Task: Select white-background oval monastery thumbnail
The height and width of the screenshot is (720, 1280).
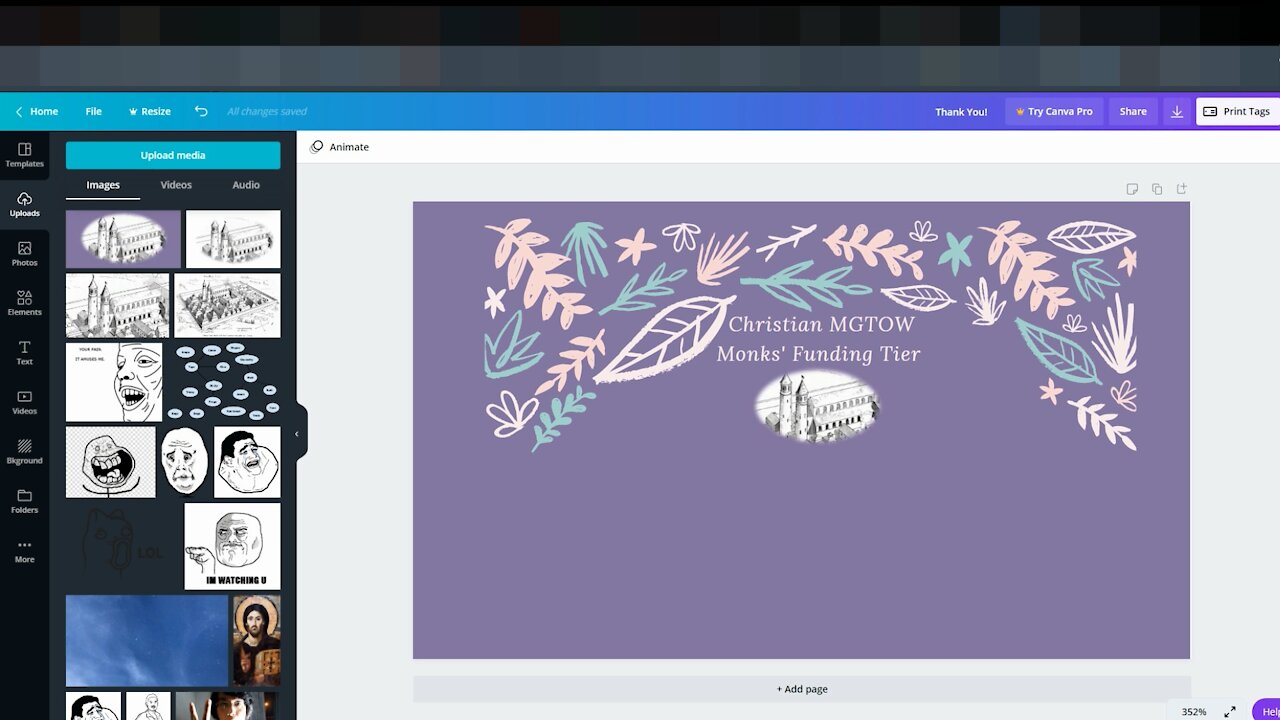Action: [233, 239]
